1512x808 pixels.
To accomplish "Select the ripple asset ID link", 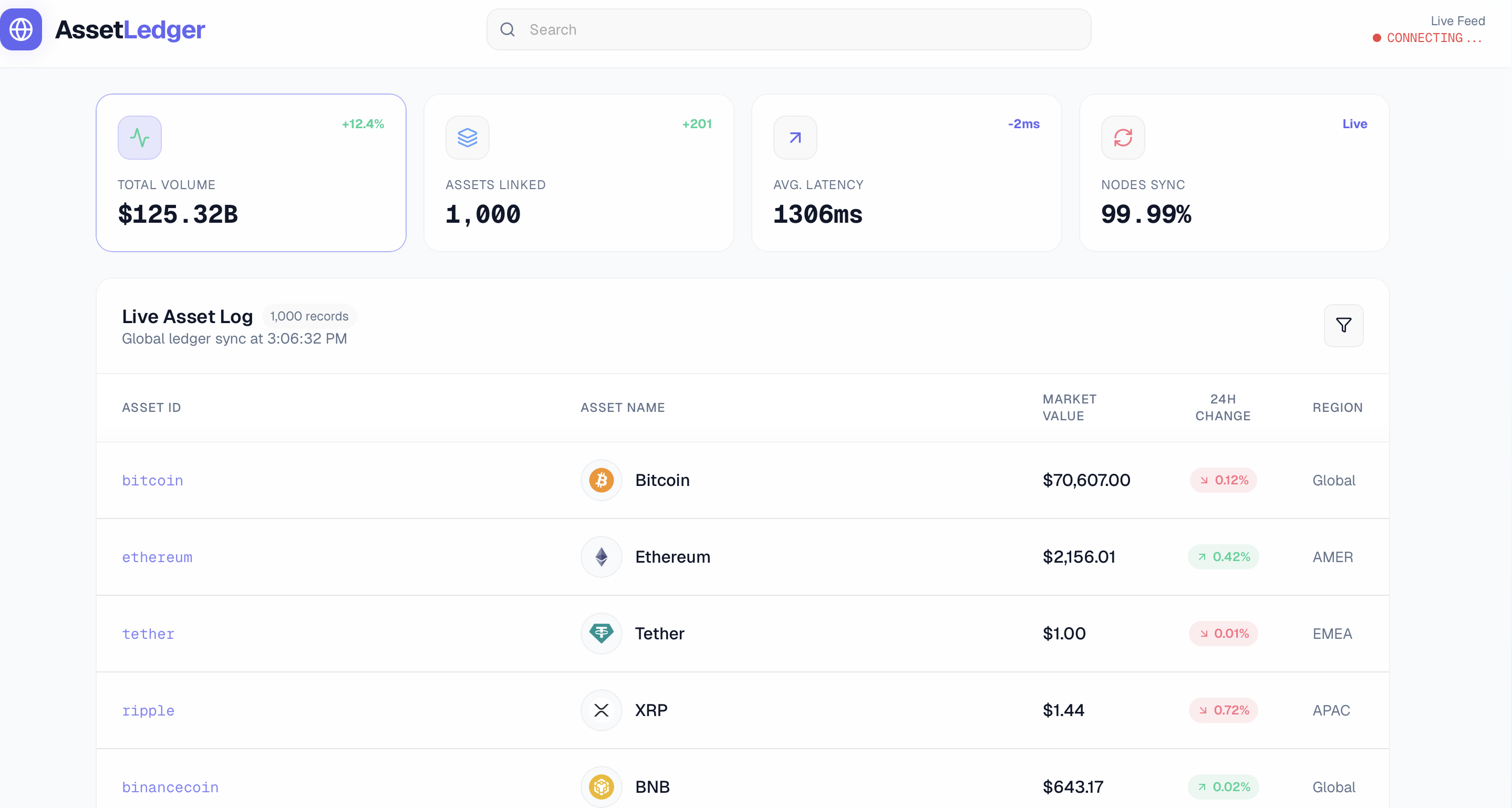I will coord(148,711).
